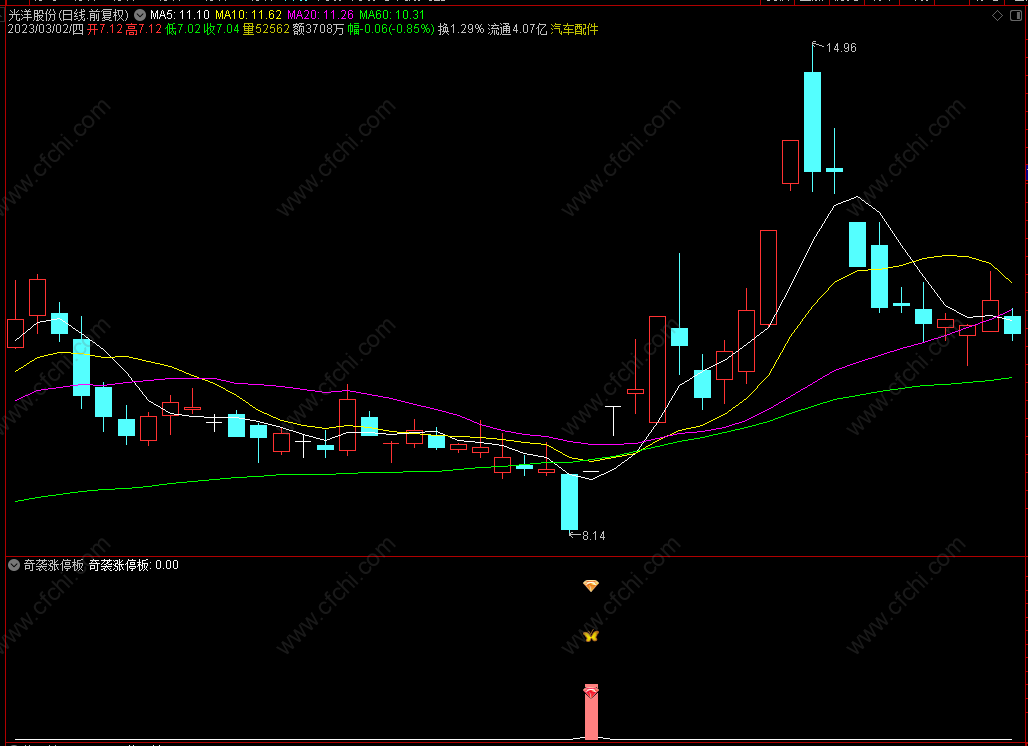This screenshot has width=1028, height=746.
Task: Click the 收7.04 closing price value
Action: [222, 29]
